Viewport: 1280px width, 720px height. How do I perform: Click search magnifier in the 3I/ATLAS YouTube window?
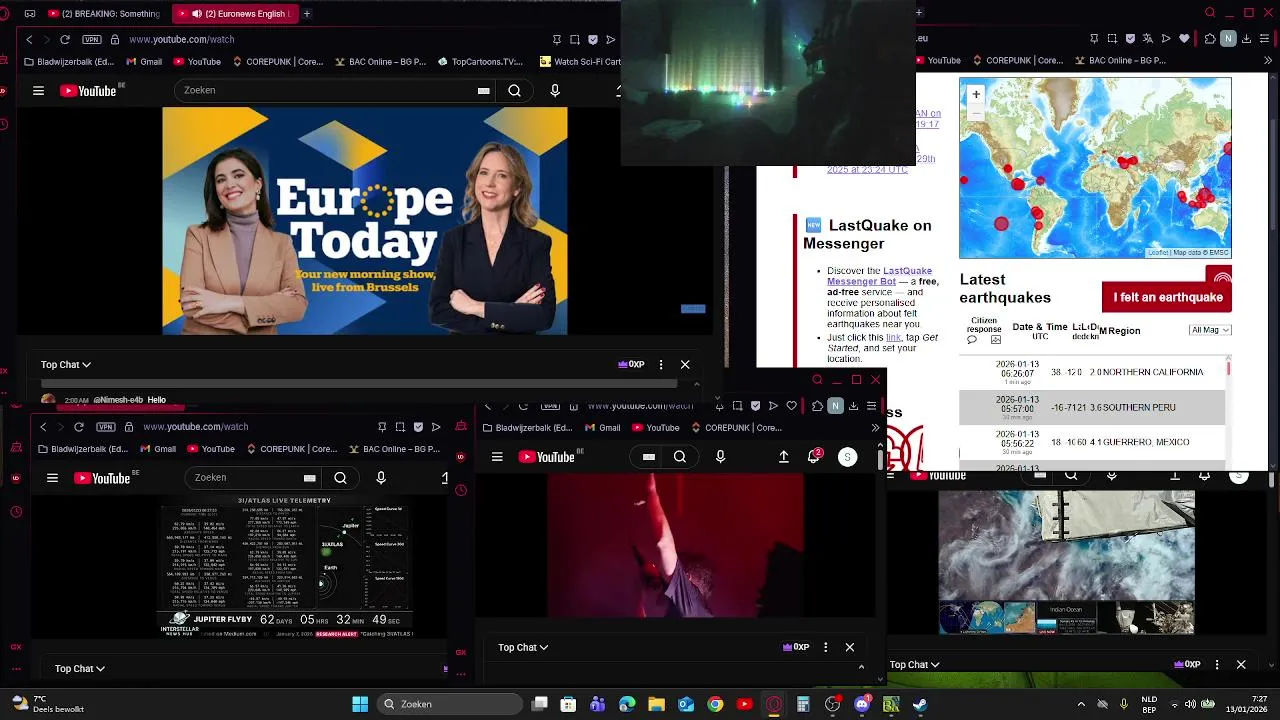[x=340, y=478]
